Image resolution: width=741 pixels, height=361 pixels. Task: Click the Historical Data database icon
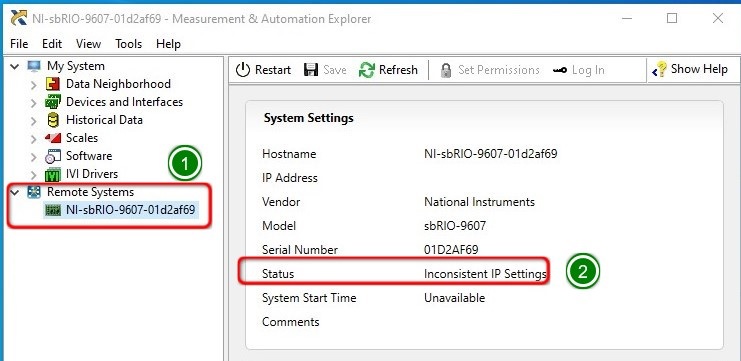click(x=53, y=120)
